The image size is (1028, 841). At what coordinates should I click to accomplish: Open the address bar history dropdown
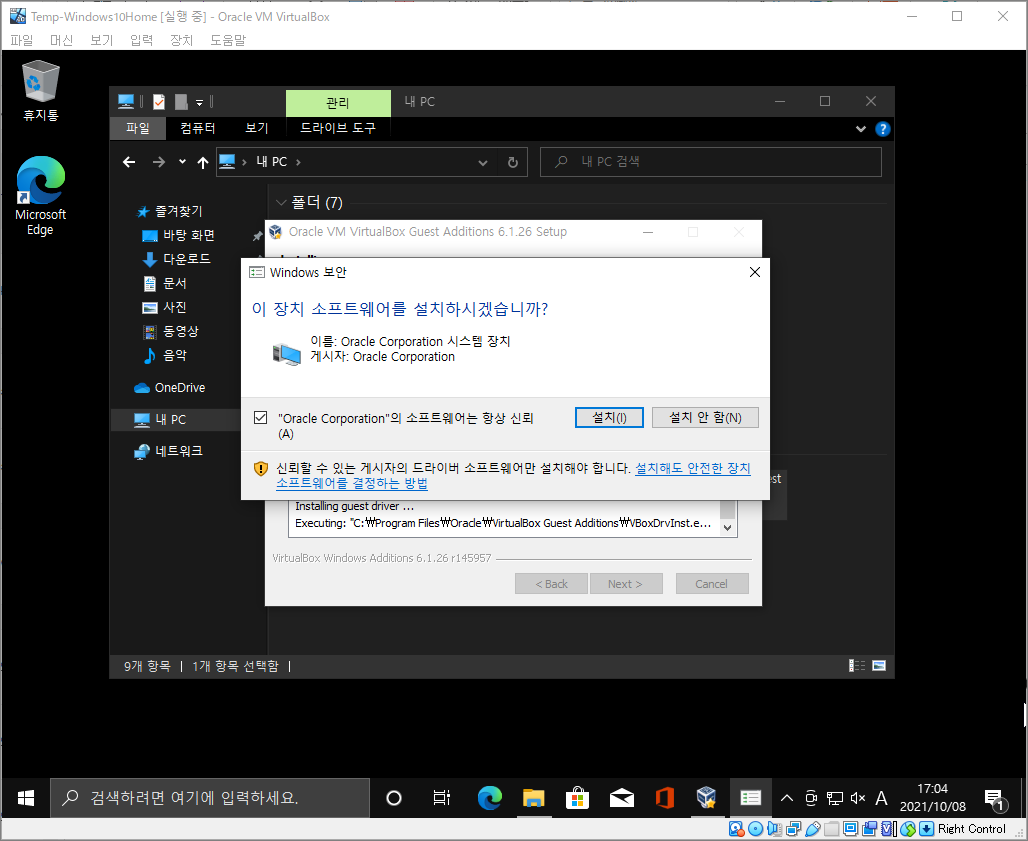(x=483, y=162)
